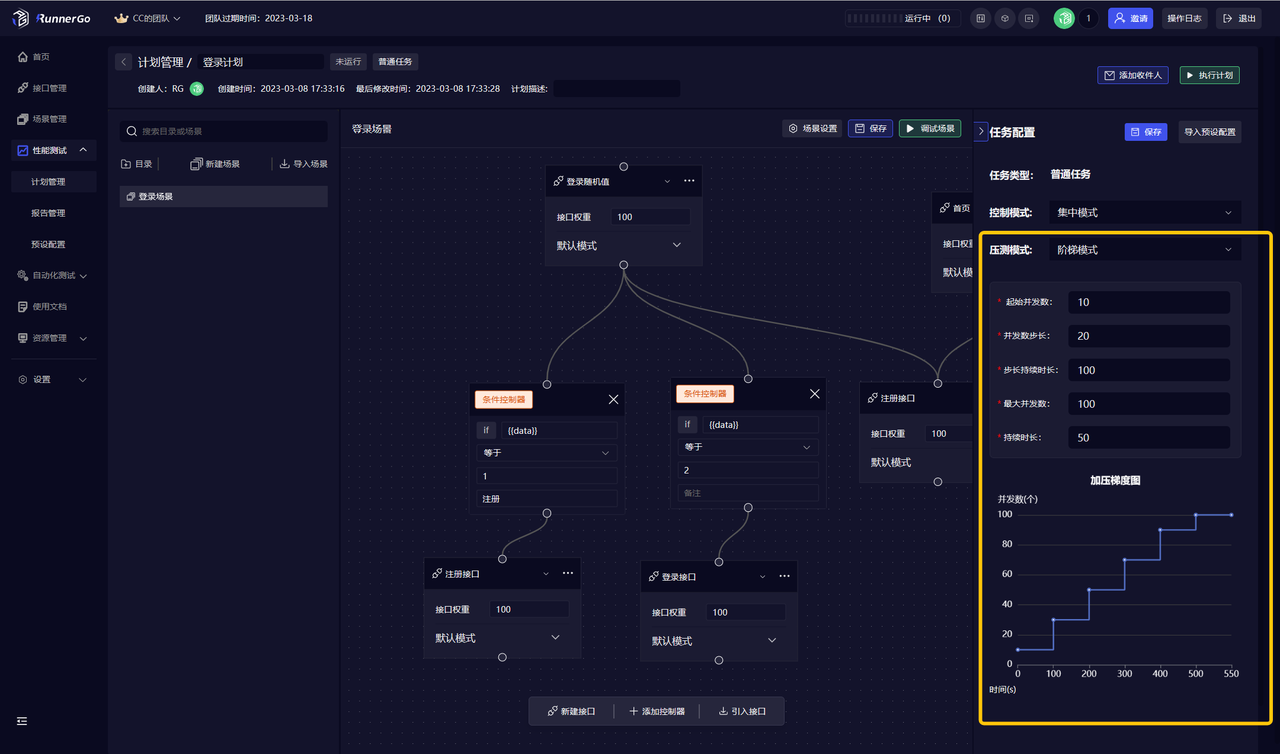Click the 搜索目录或场景 search field
Viewport: 1280px width, 754px height.
tap(224, 131)
